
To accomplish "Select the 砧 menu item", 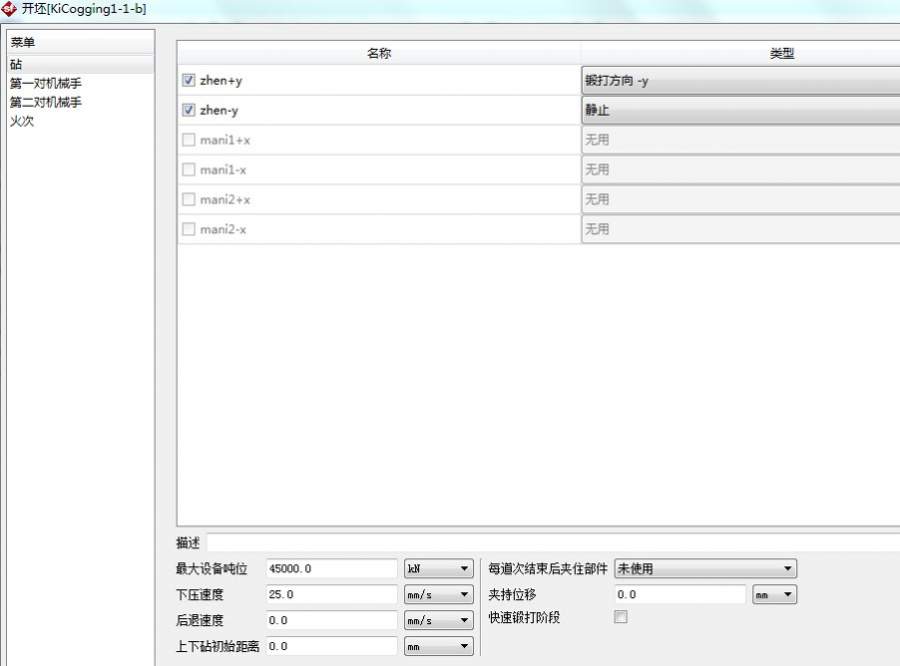I will click(80, 64).
